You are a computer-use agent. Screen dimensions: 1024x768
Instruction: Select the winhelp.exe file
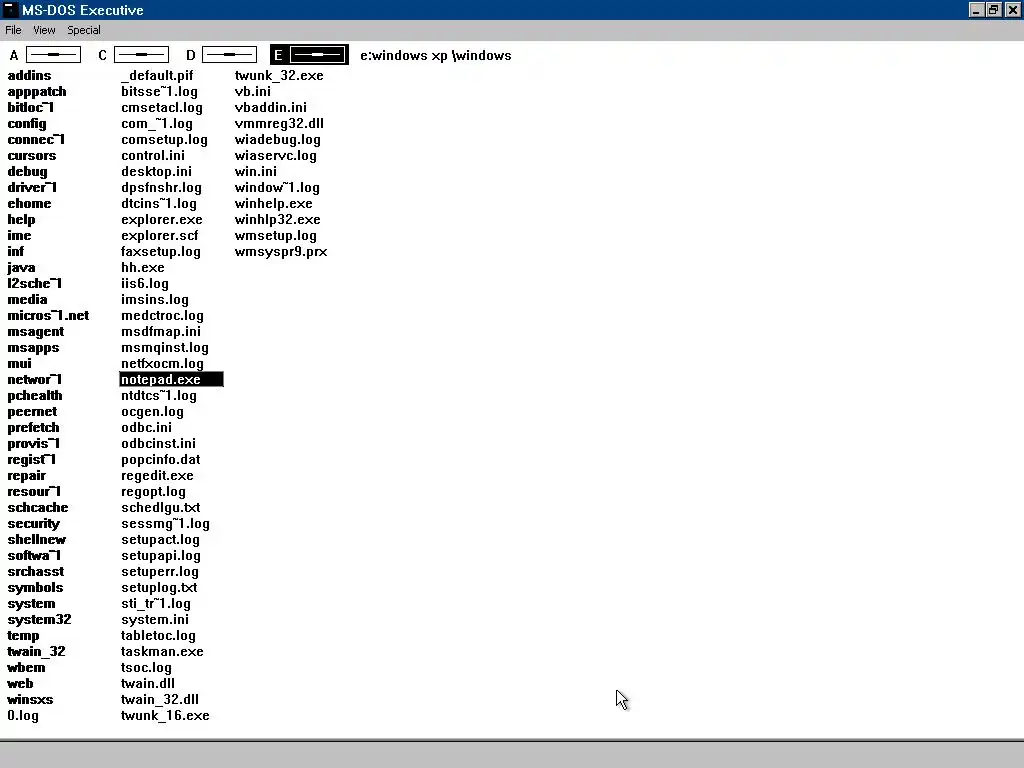coord(274,204)
